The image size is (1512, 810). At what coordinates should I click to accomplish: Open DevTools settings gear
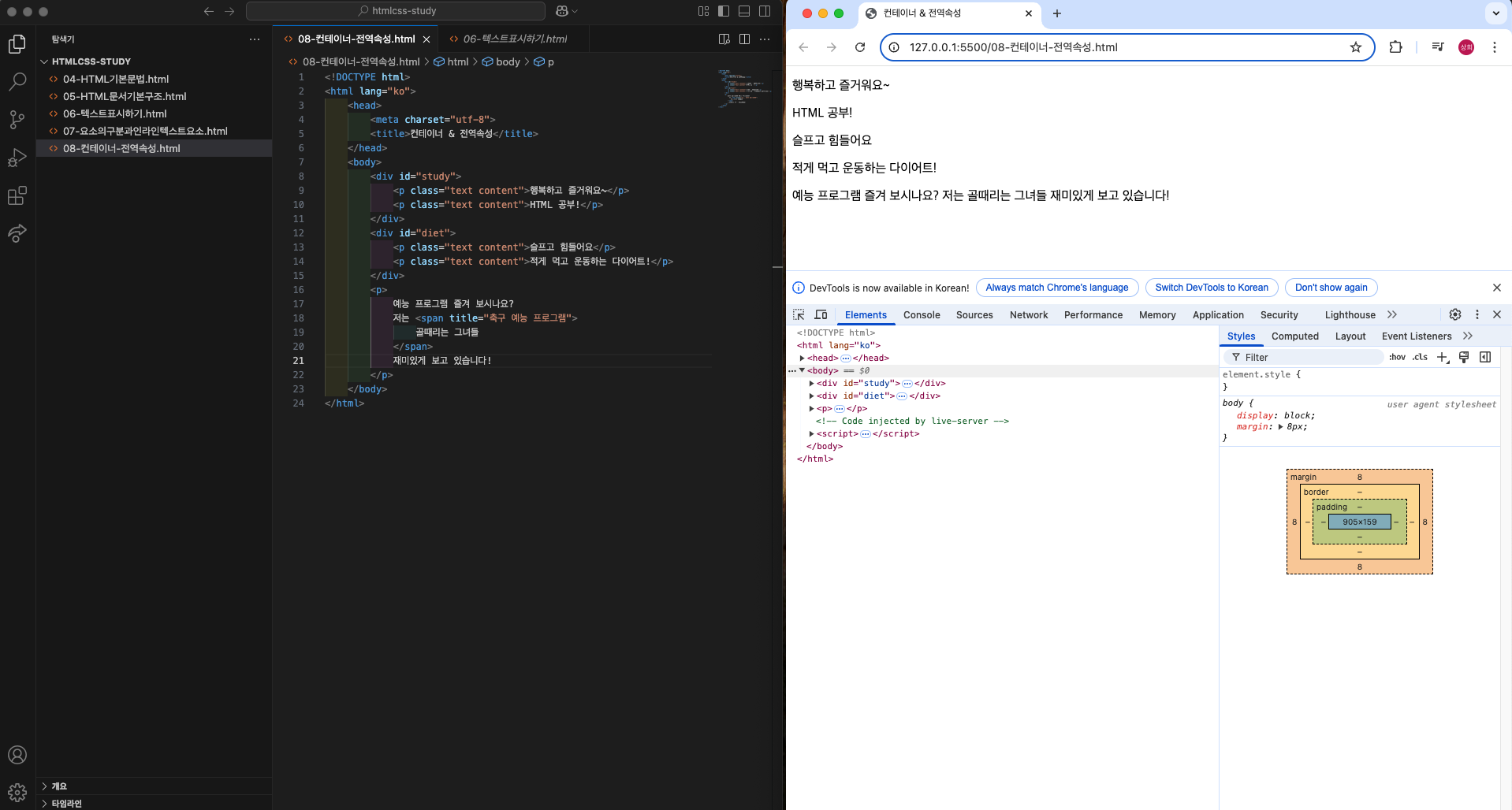click(1455, 314)
